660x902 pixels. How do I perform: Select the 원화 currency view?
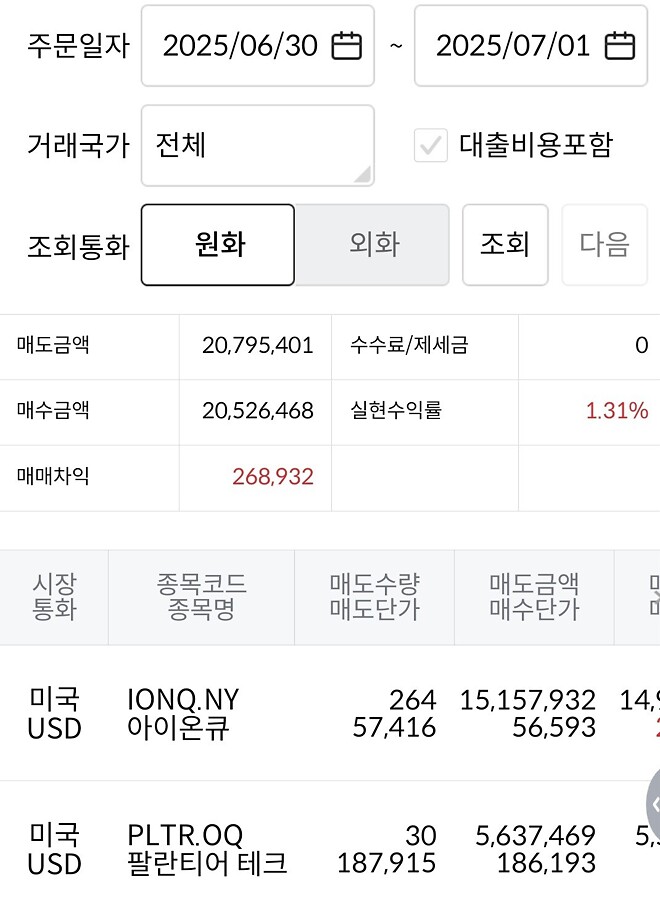pyautogui.click(x=217, y=244)
